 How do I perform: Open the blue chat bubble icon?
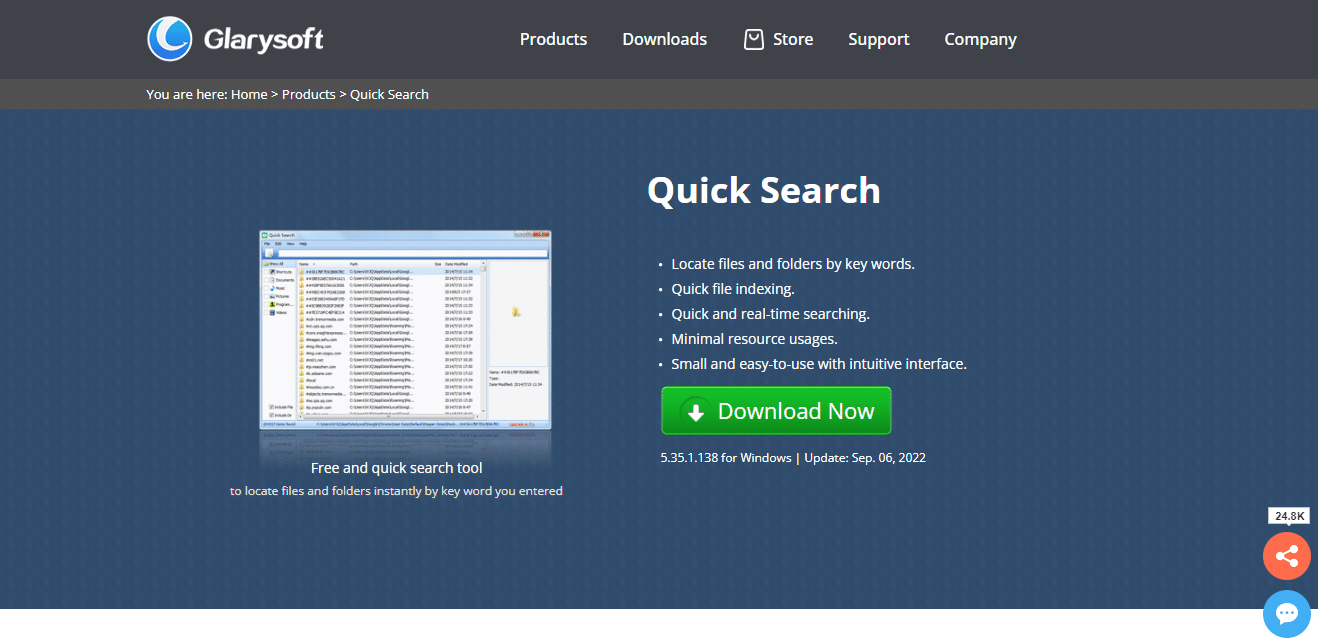pos(1287,613)
